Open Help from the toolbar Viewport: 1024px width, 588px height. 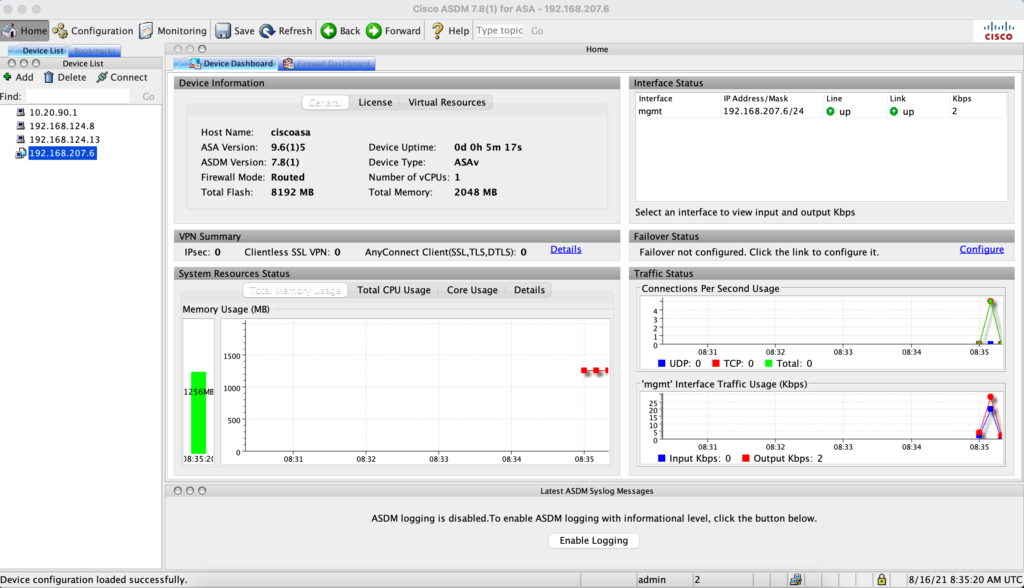[450, 31]
